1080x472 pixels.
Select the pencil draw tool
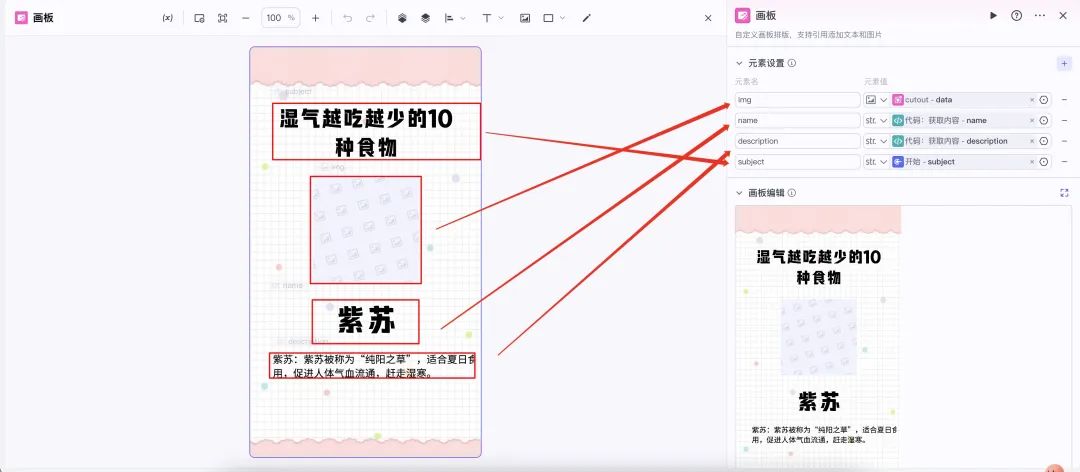click(x=587, y=18)
